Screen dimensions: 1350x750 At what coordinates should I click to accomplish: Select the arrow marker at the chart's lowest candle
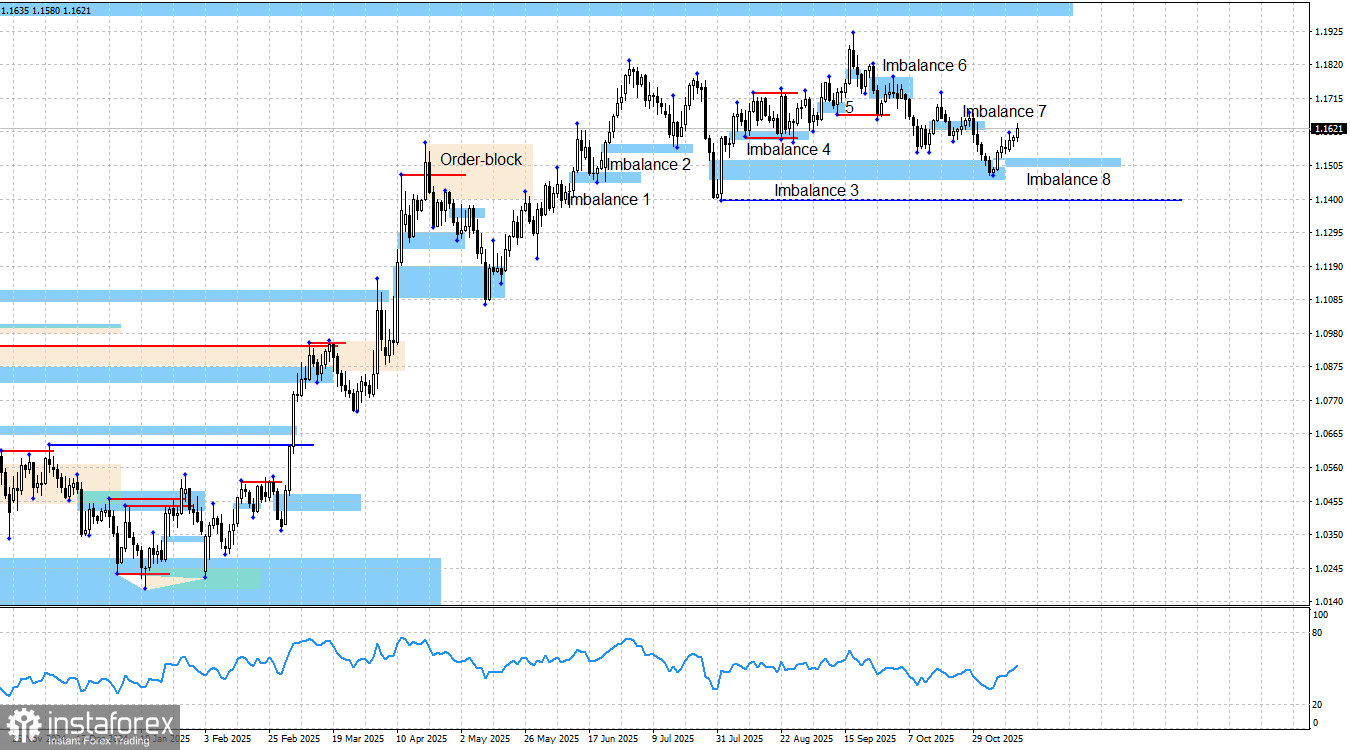click(143, 591)
